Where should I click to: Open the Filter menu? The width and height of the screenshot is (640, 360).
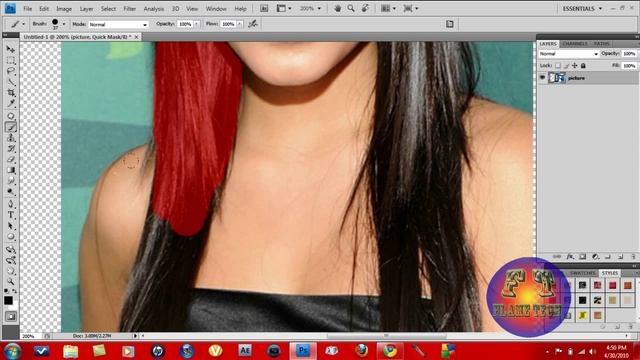point(129,9)
